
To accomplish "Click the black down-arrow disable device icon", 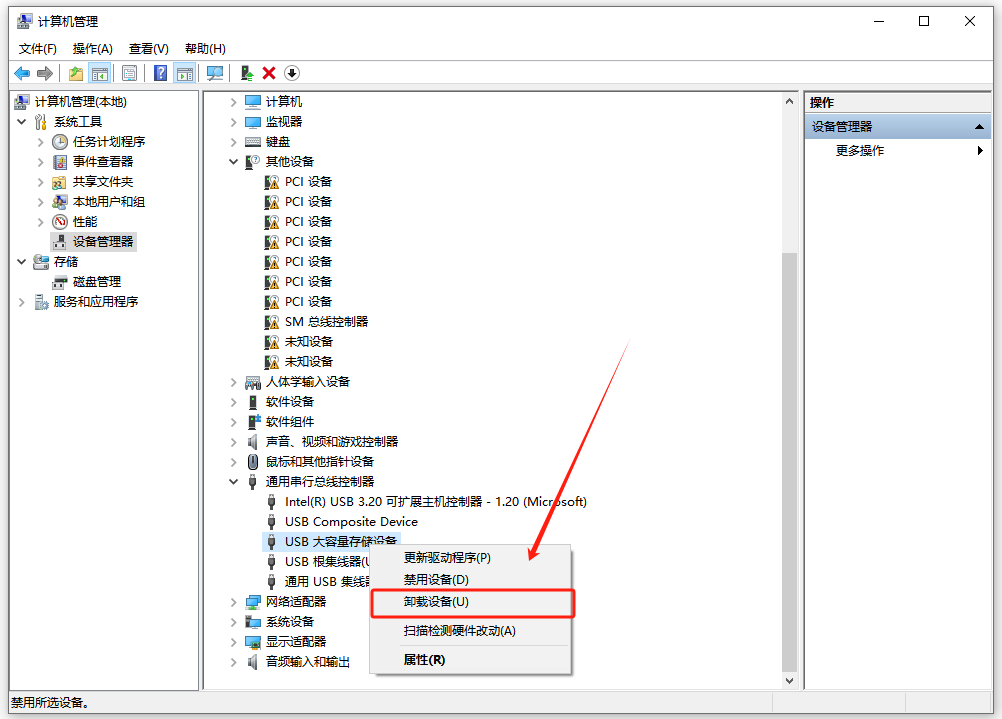I will click(x=292, y=73).
